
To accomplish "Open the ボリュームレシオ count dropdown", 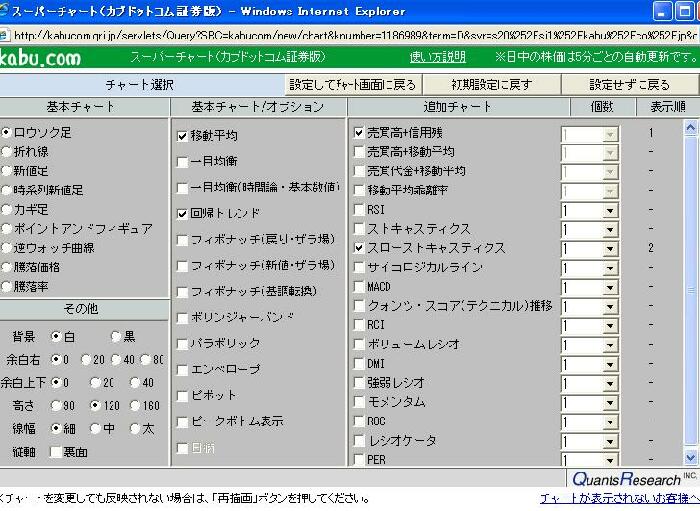I will [x=610, y=345].
